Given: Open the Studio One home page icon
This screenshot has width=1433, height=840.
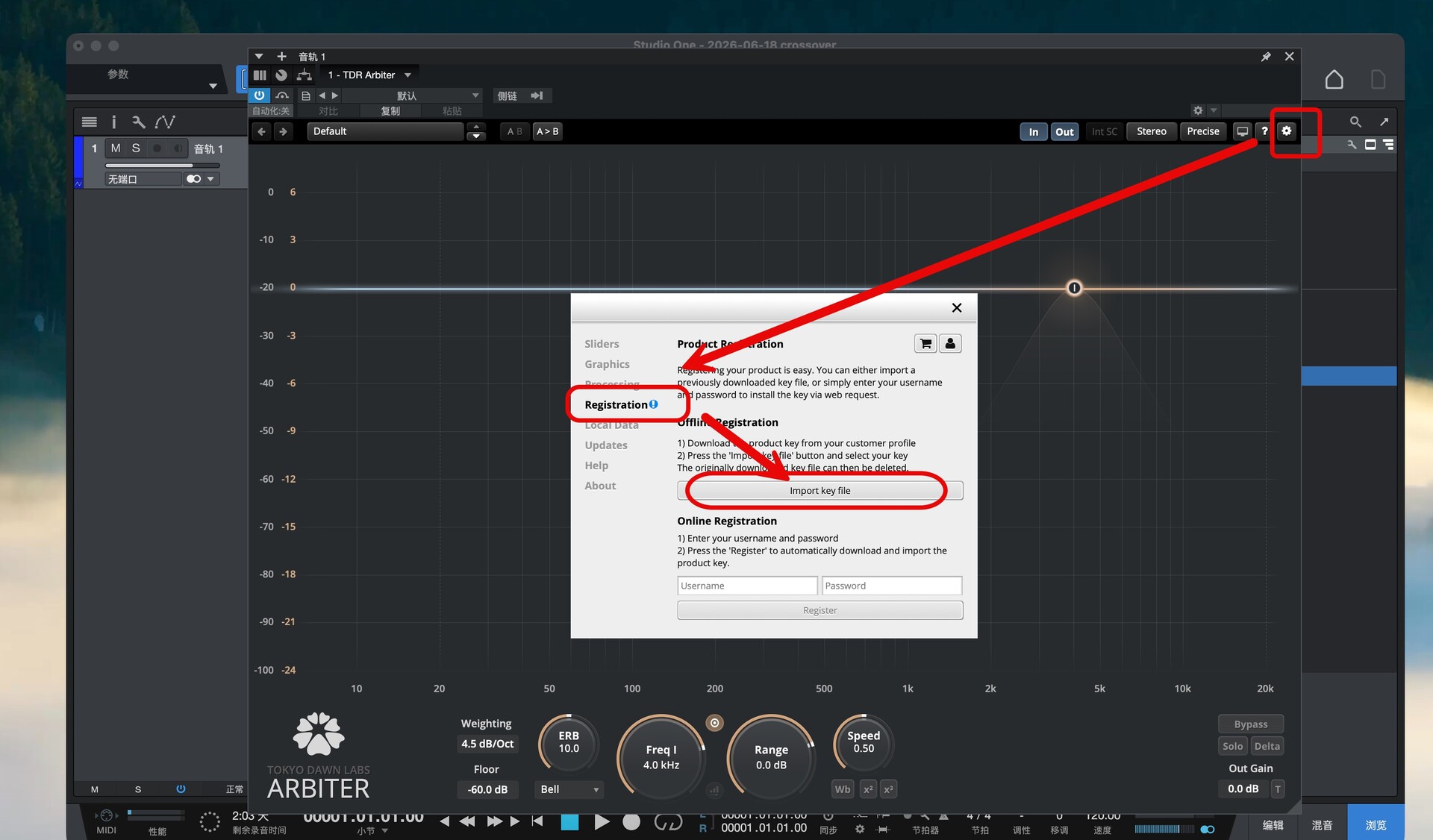Looking at the screenshot, I should tap(1334, 80).
